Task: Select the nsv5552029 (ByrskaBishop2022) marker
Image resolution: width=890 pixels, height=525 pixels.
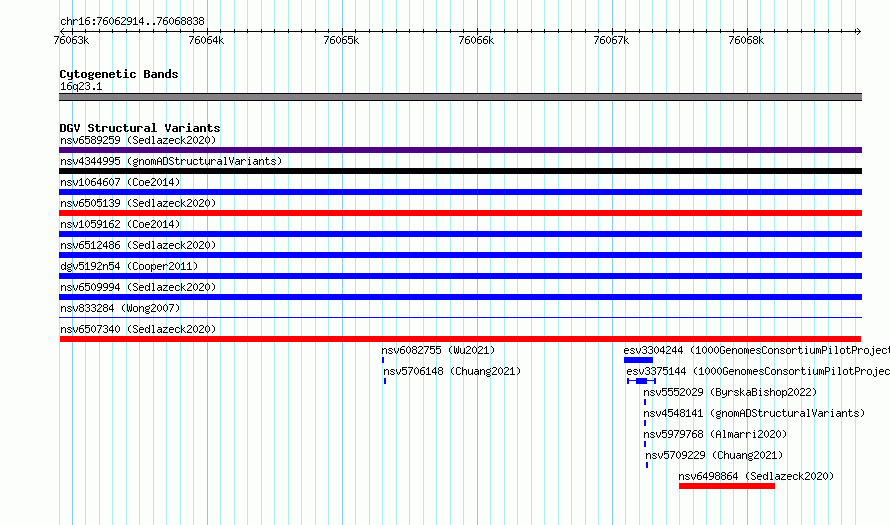Action: pos(645,402)
